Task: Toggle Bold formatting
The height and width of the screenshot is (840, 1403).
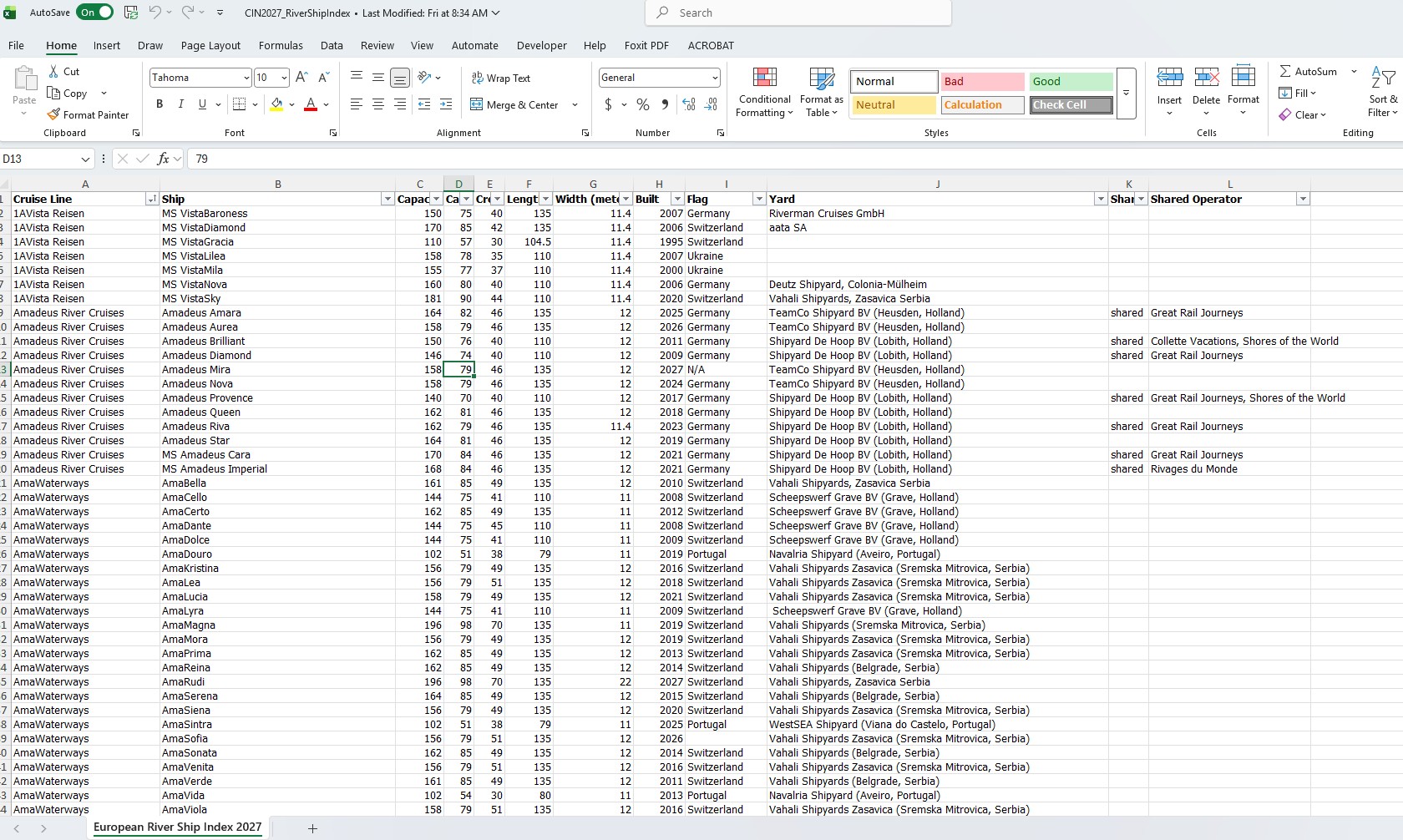Action: 160,104
